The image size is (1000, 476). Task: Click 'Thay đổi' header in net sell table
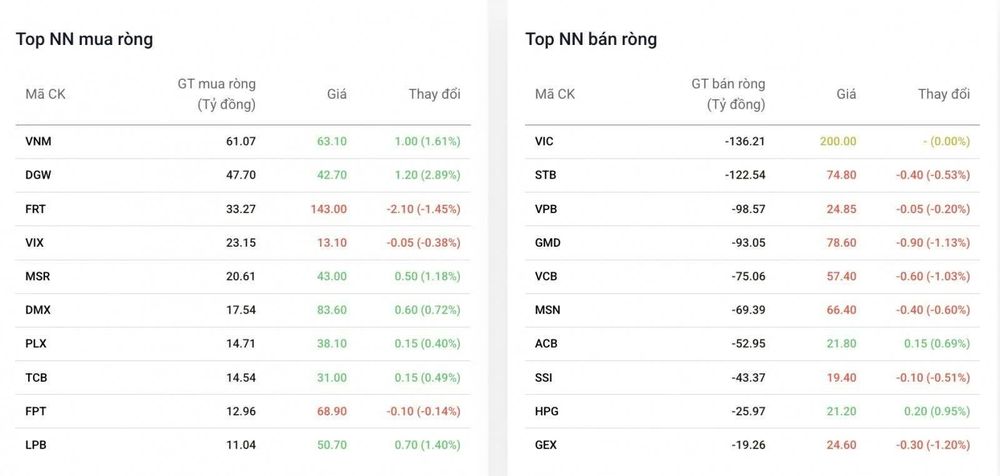coord(944,94)
